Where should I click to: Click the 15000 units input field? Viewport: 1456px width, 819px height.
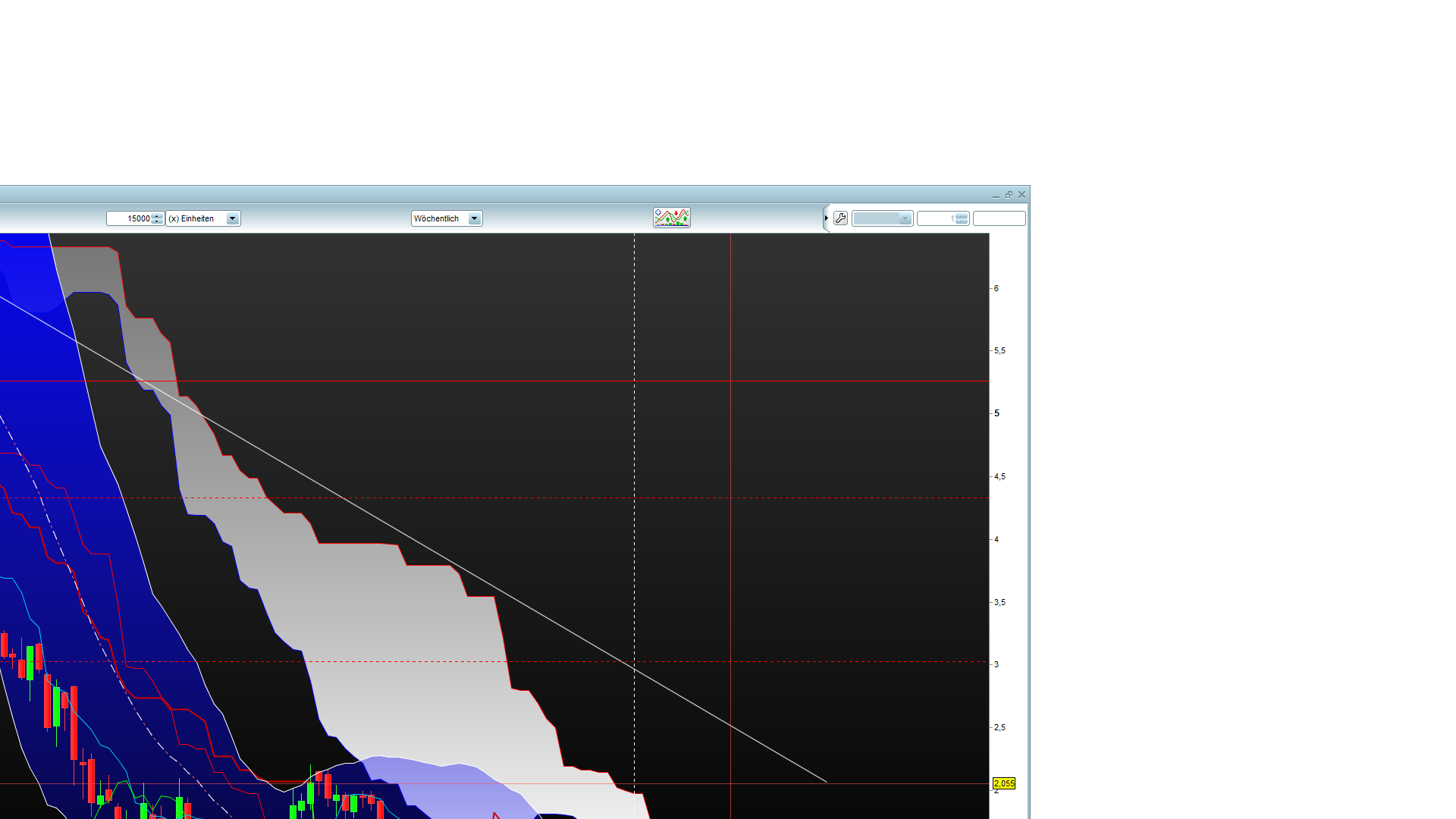pos(130,218)
